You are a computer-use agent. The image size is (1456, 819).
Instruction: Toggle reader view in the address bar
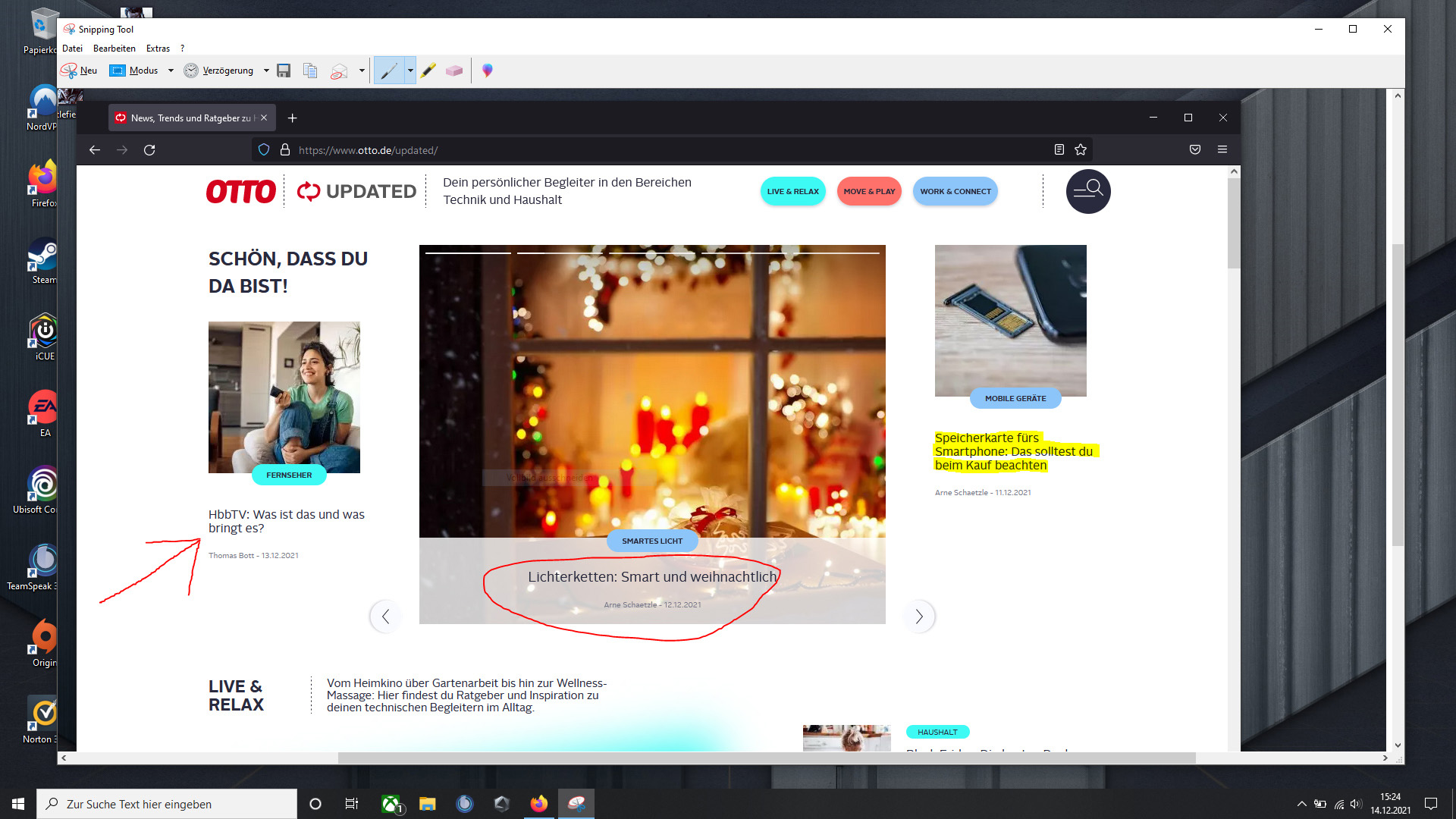point(1059,149)
